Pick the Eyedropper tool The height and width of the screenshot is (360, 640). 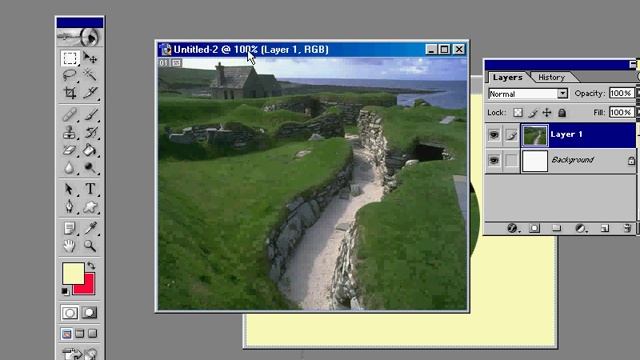(x=90, y=229)
